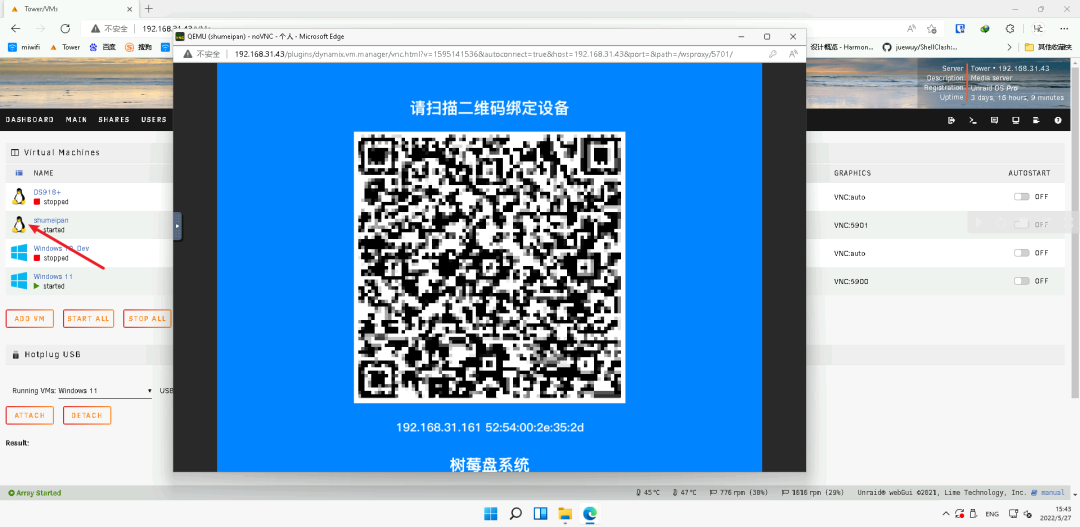Open the IDM globe extension icon

pos(986,29)
